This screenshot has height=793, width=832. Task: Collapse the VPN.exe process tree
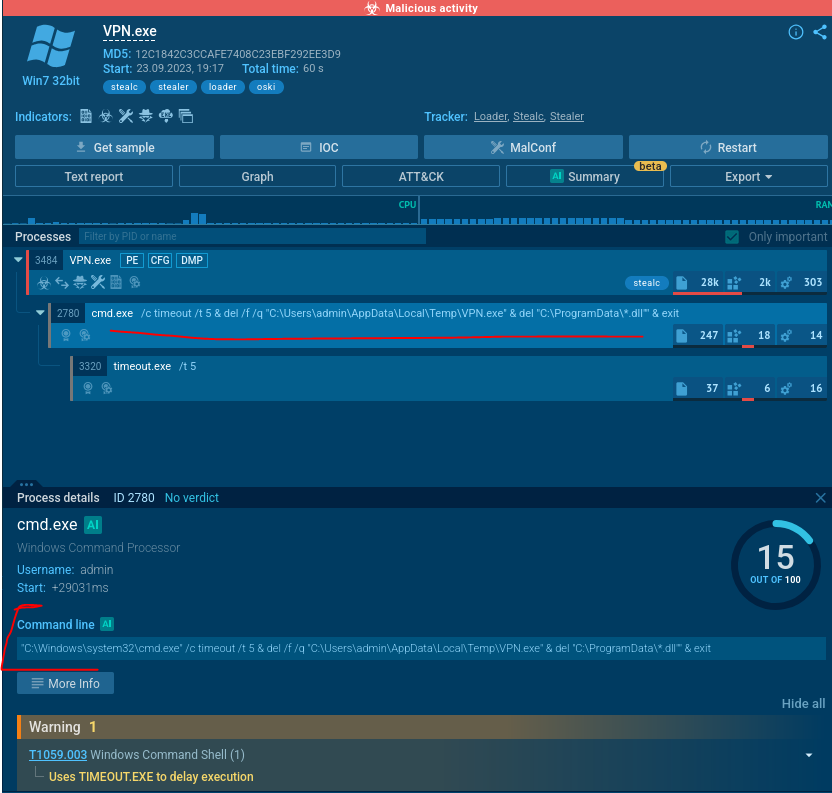tap(19, 260)
